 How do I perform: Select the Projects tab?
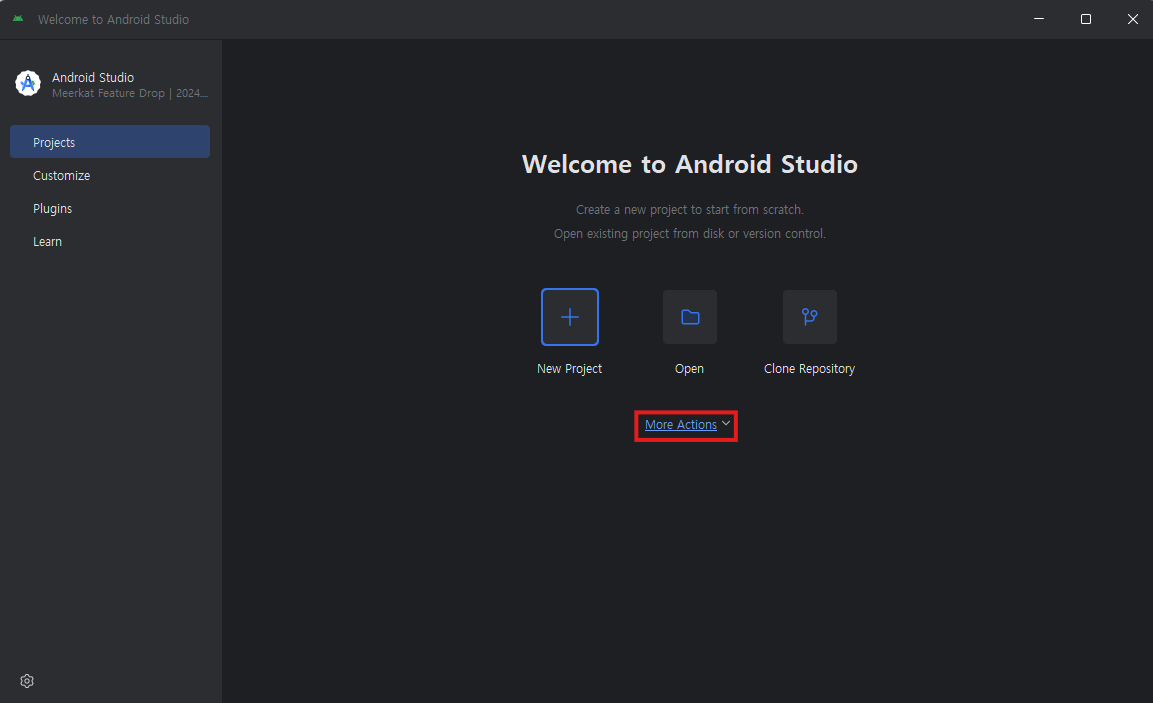(110, 142)
